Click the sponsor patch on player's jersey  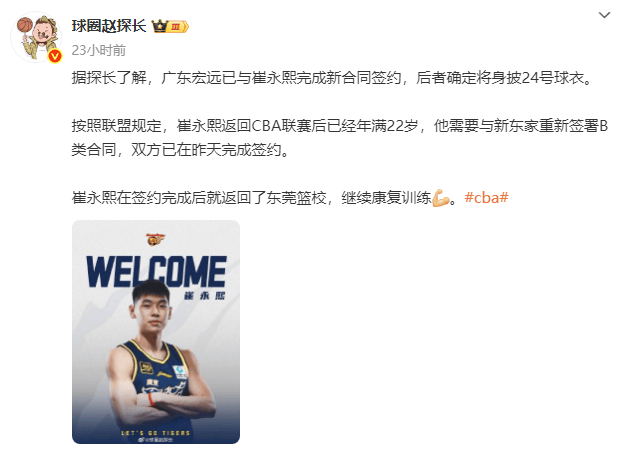click(x=179, y=371)
